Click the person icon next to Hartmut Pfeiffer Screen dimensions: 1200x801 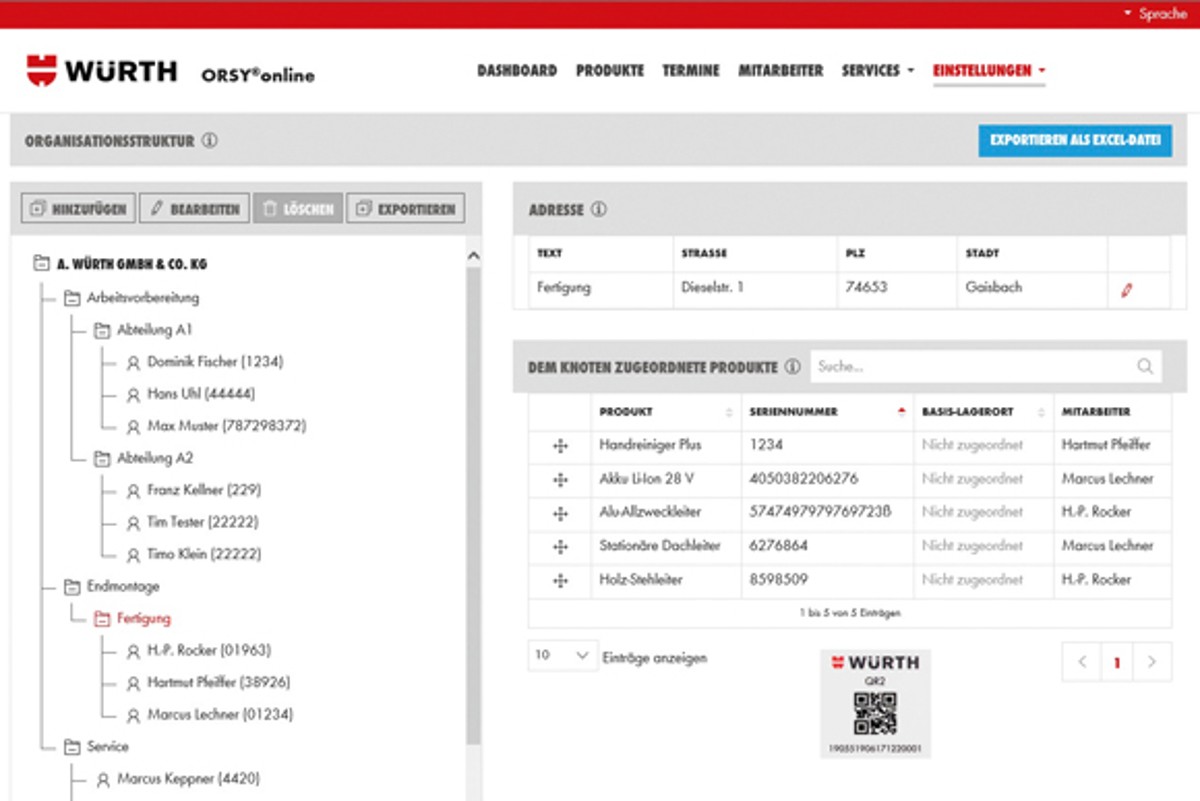pos(133,683)
